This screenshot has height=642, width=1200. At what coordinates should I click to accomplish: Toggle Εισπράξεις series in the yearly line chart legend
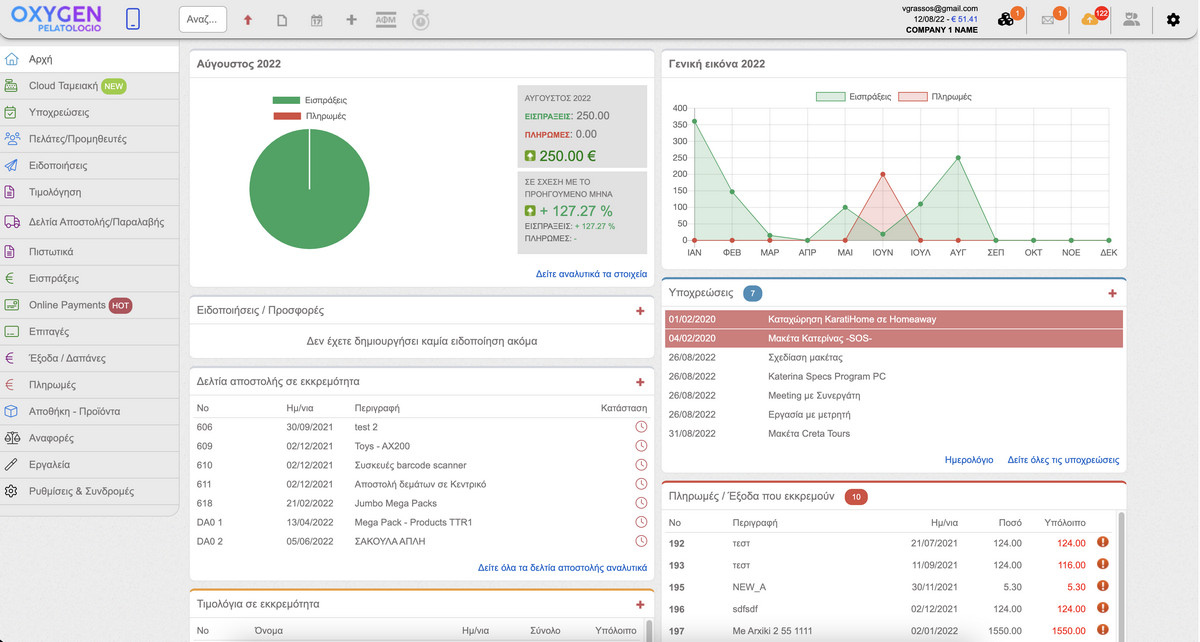(852, 97)
